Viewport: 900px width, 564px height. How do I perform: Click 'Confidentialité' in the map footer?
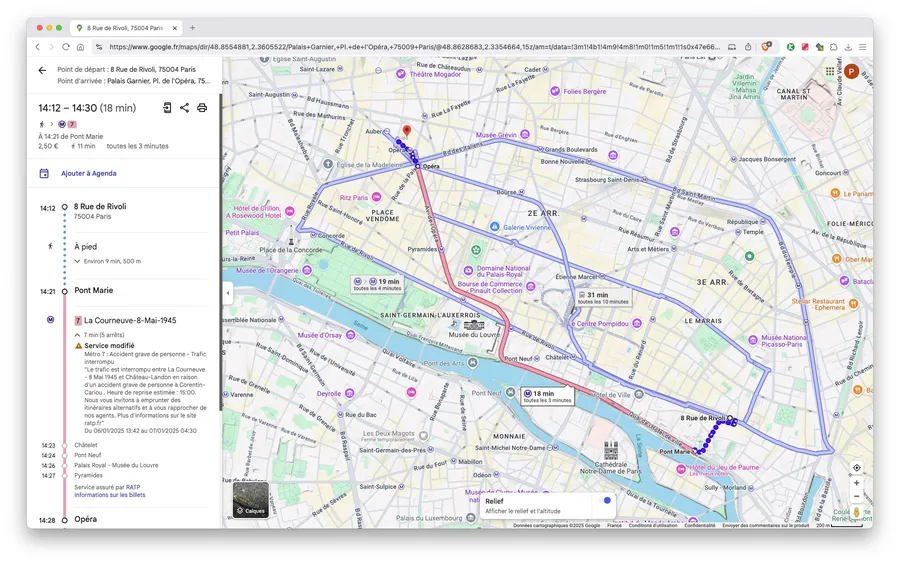click(700, 525)
